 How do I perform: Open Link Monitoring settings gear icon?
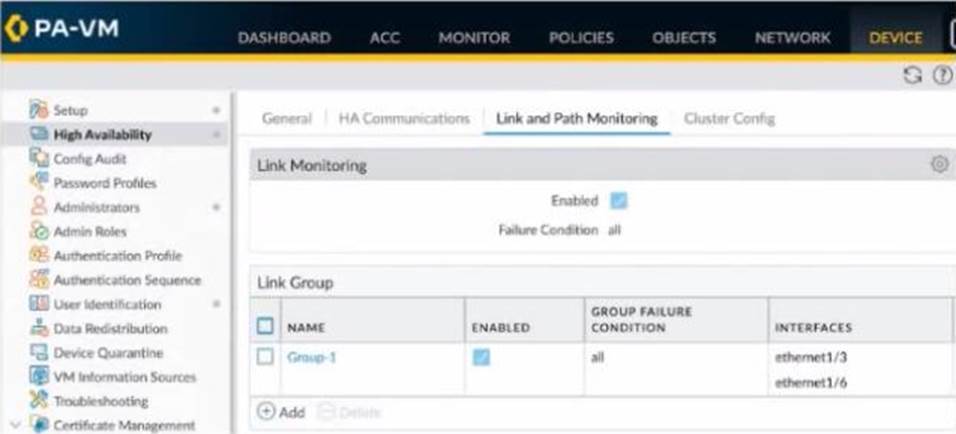939,164
